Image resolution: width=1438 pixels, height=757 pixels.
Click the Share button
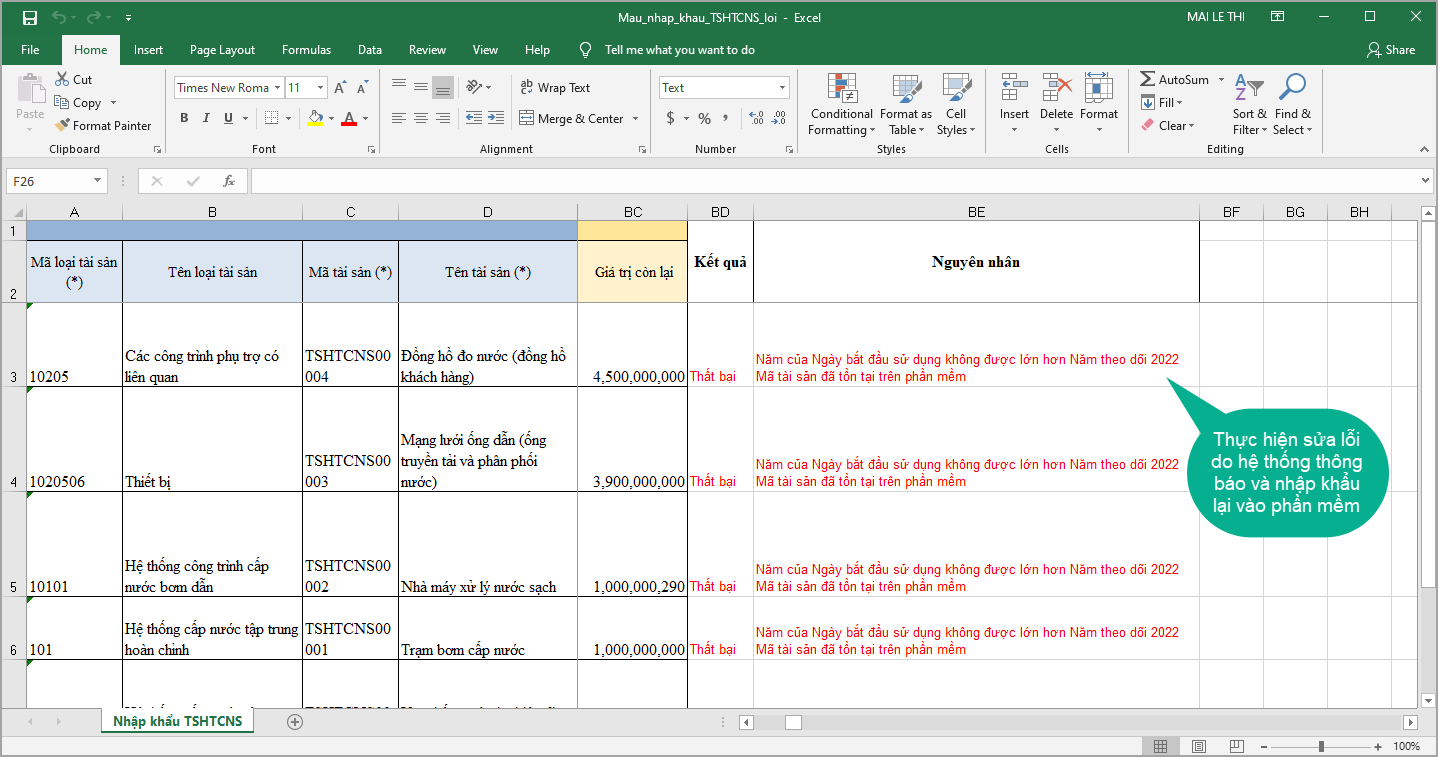[1391, 50]
